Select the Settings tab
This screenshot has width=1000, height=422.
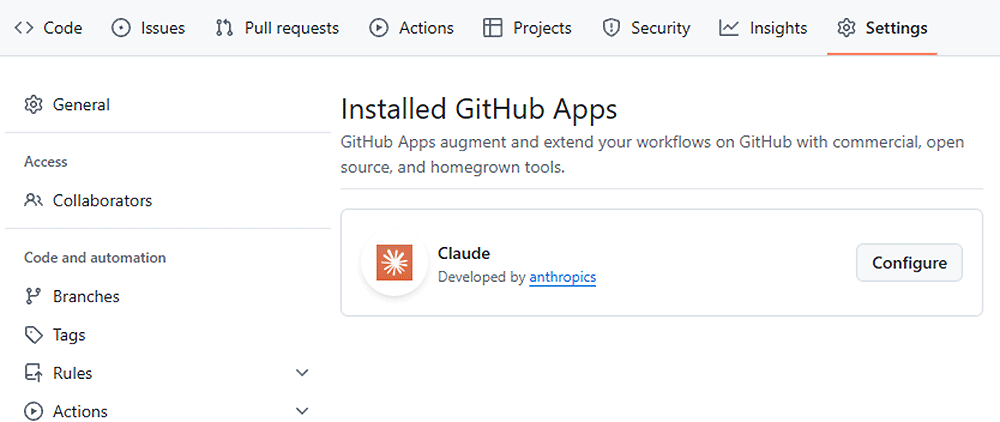pos(882,28)
